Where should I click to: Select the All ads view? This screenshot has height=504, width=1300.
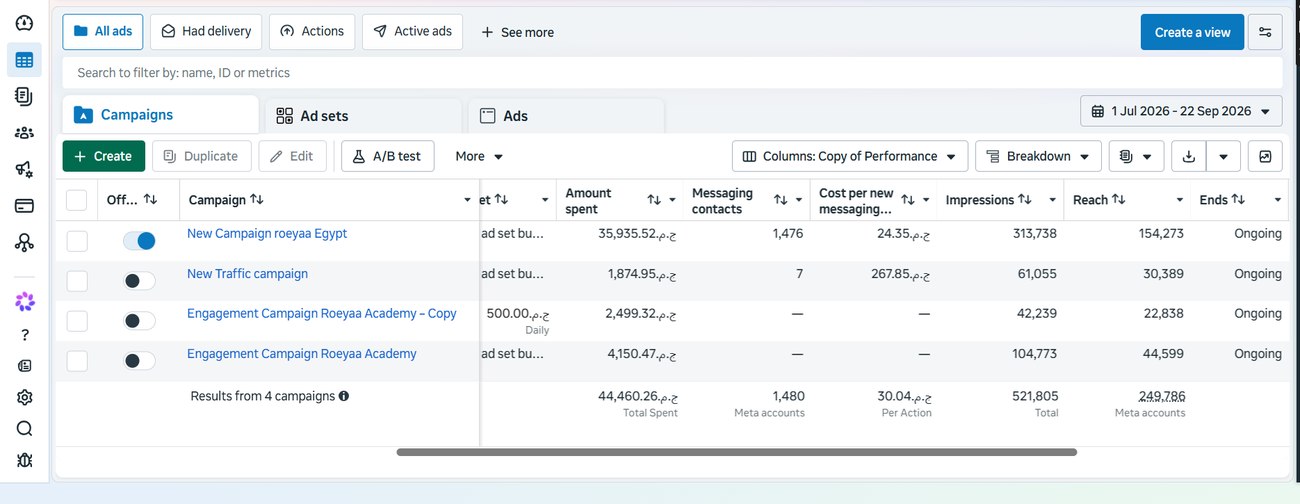click(103, 32)
